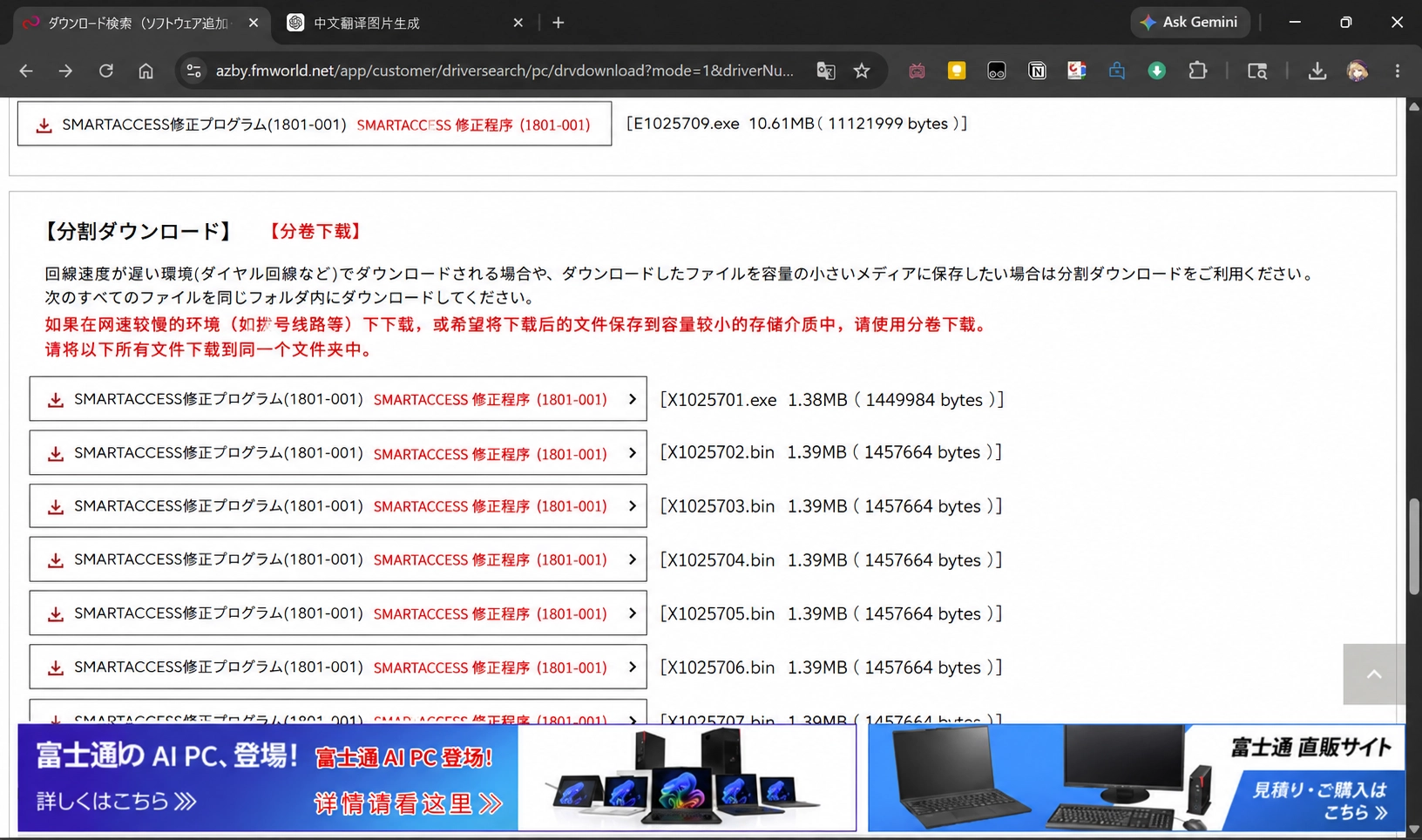Click the chevron on the X1025702.bin row
This screenshot has width=1422, height=840.
633,453
